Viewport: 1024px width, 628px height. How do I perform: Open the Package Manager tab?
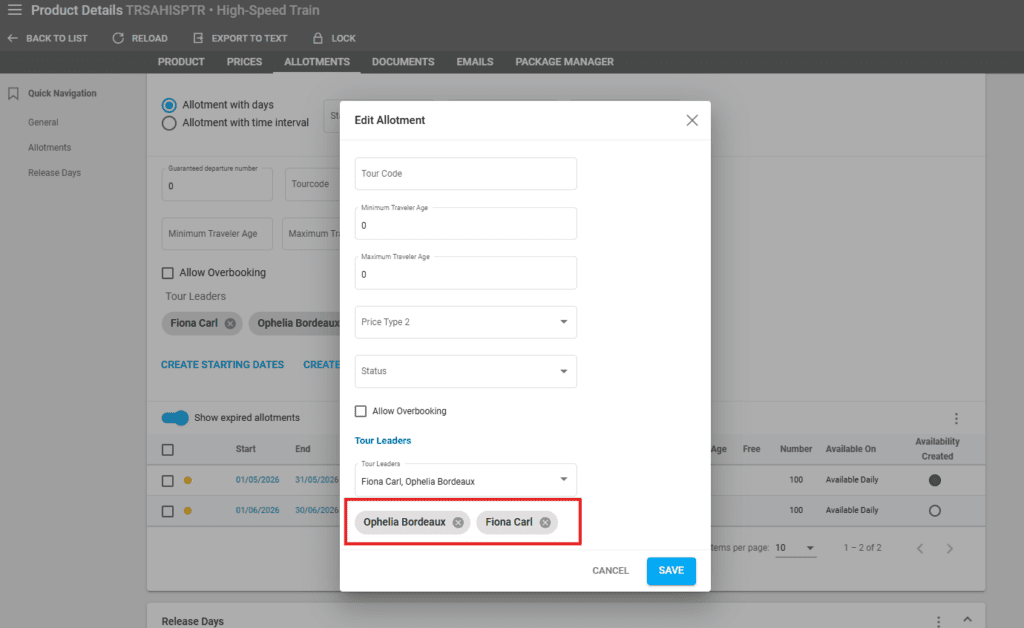click(564, 62)
